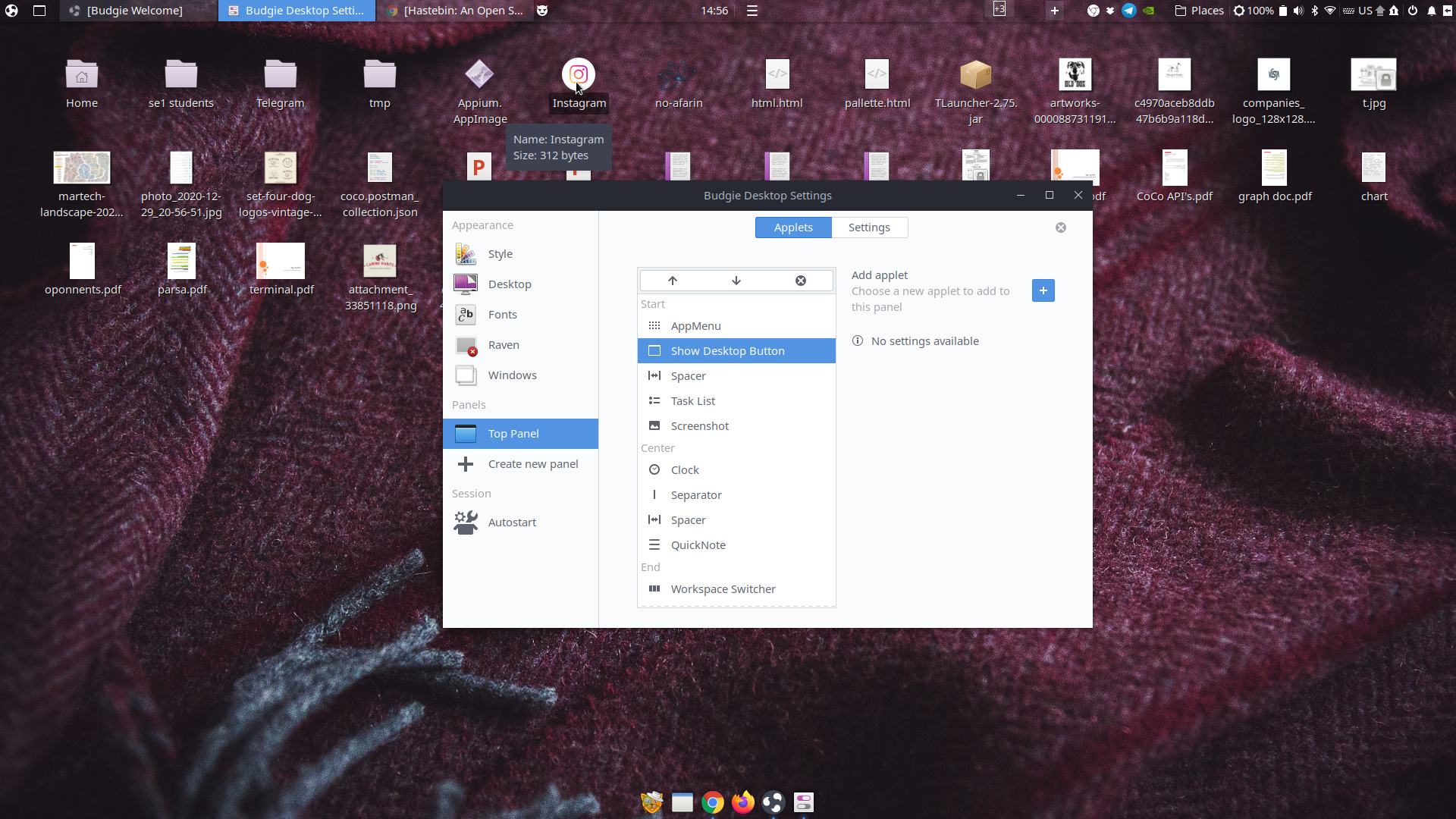
Task: Select Separator applet row
Action: pos(736,495)
